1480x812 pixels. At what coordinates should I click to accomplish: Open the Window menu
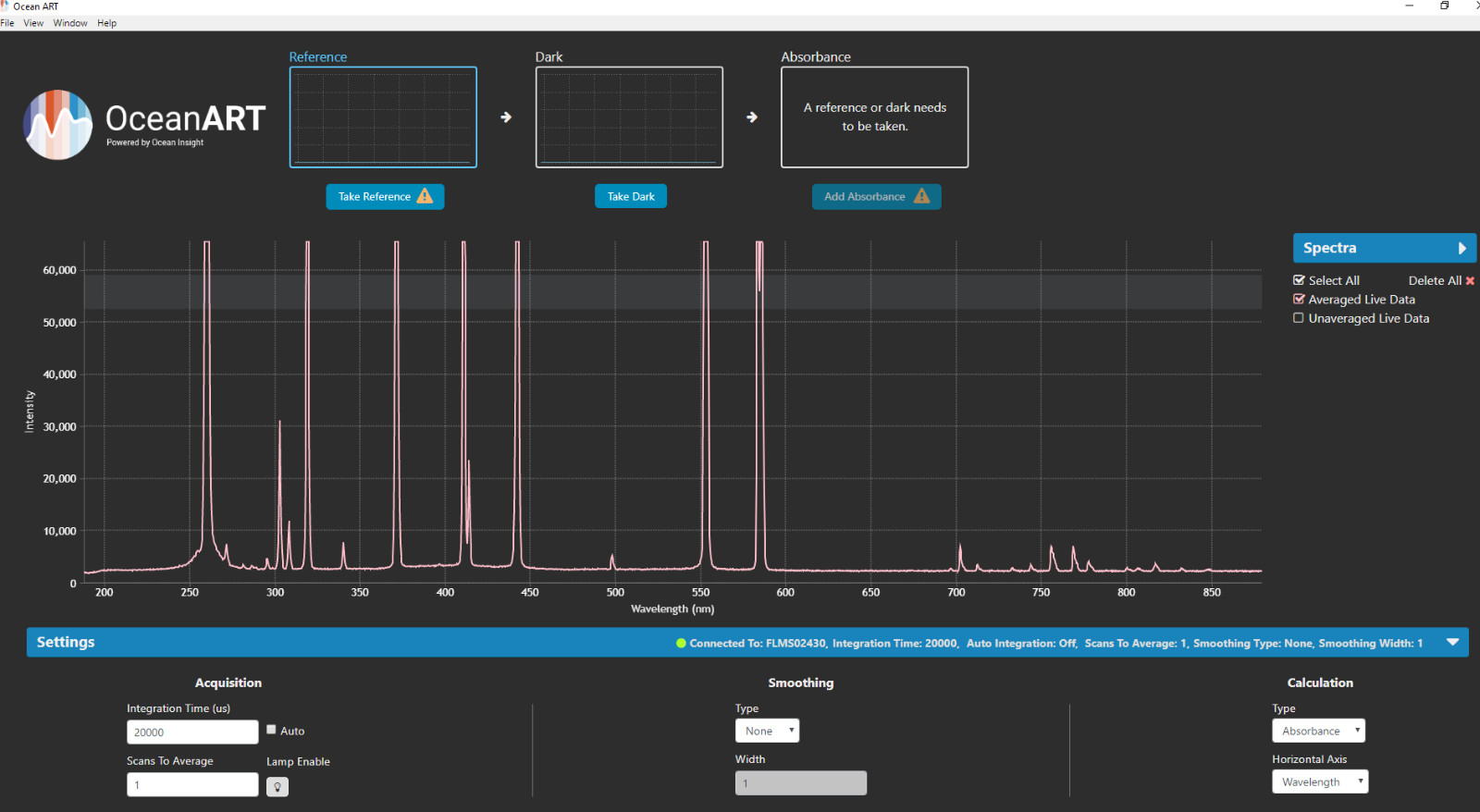pos(70,23)
